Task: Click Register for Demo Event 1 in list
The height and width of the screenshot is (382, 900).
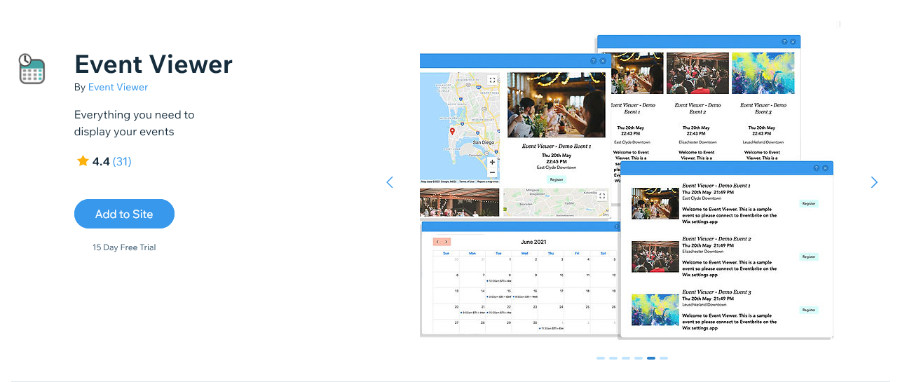Action: pos(809,204)
